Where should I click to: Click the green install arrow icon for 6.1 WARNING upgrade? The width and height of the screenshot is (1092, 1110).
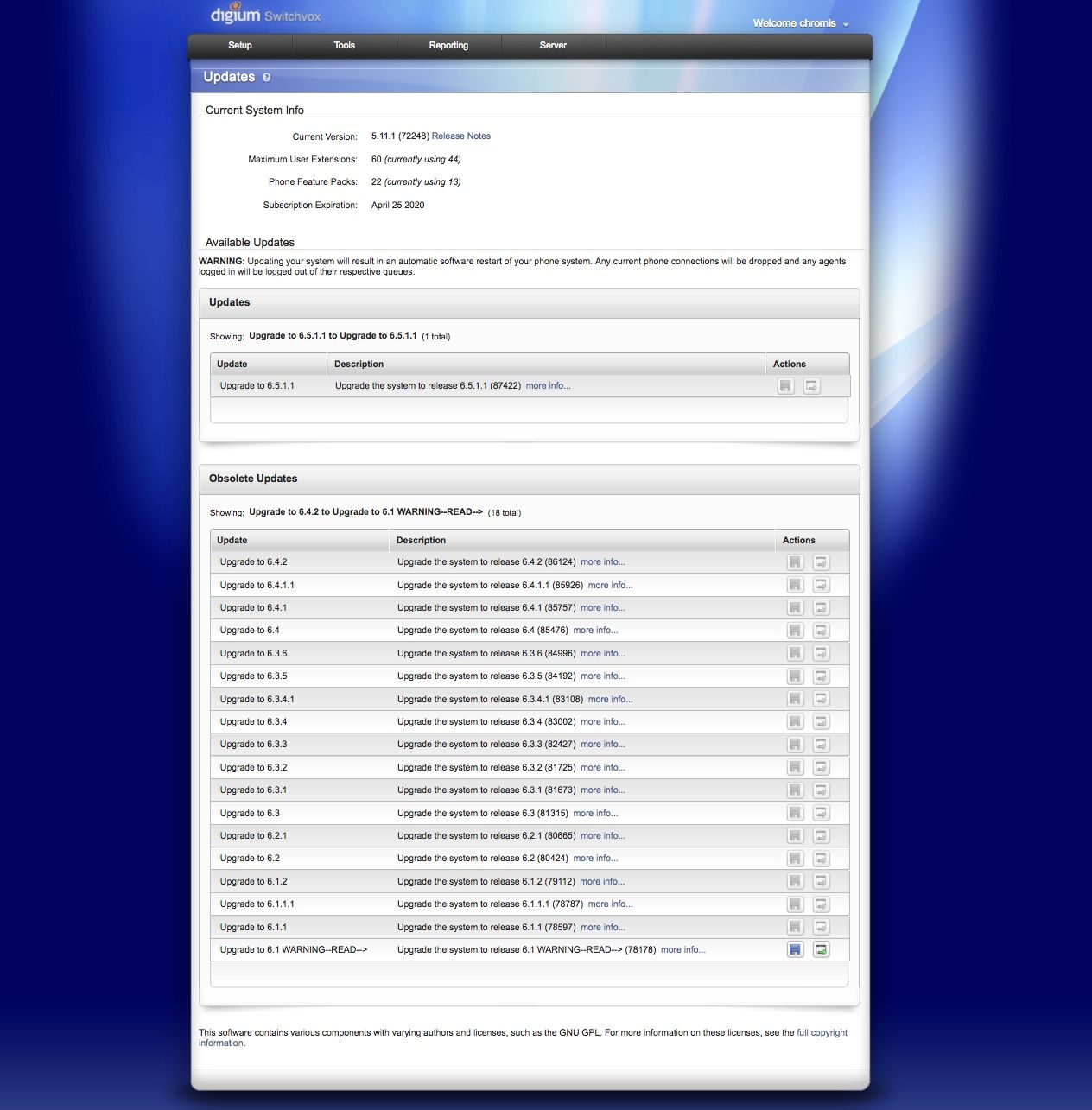click(x=822, y=950)
